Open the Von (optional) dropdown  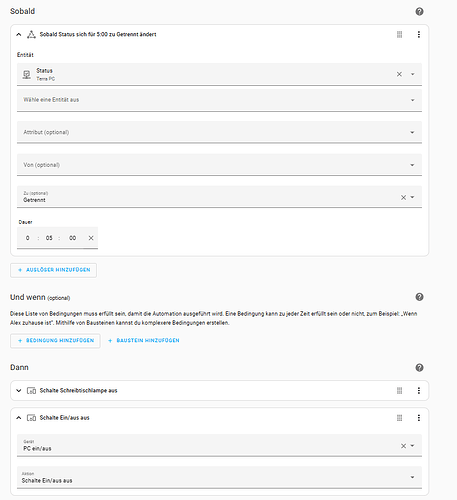219,165
